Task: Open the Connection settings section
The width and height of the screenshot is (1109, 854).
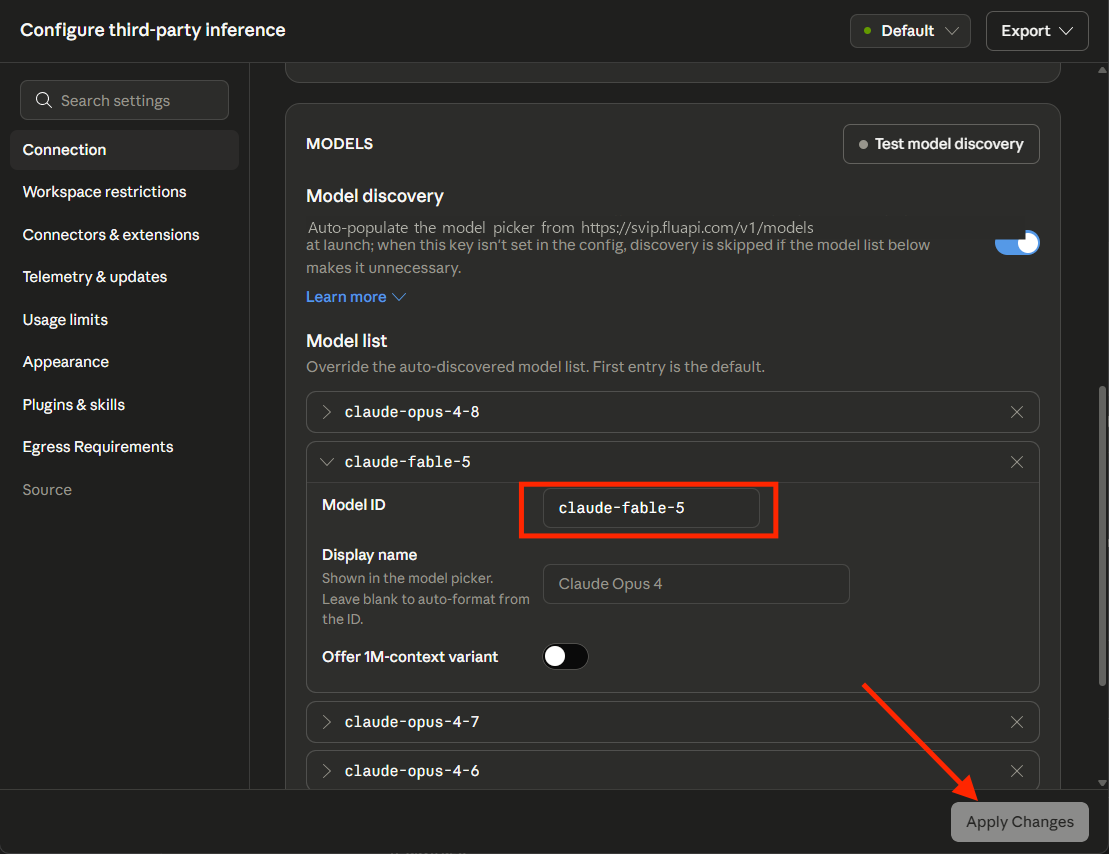Action: click(x=124, y=150)
